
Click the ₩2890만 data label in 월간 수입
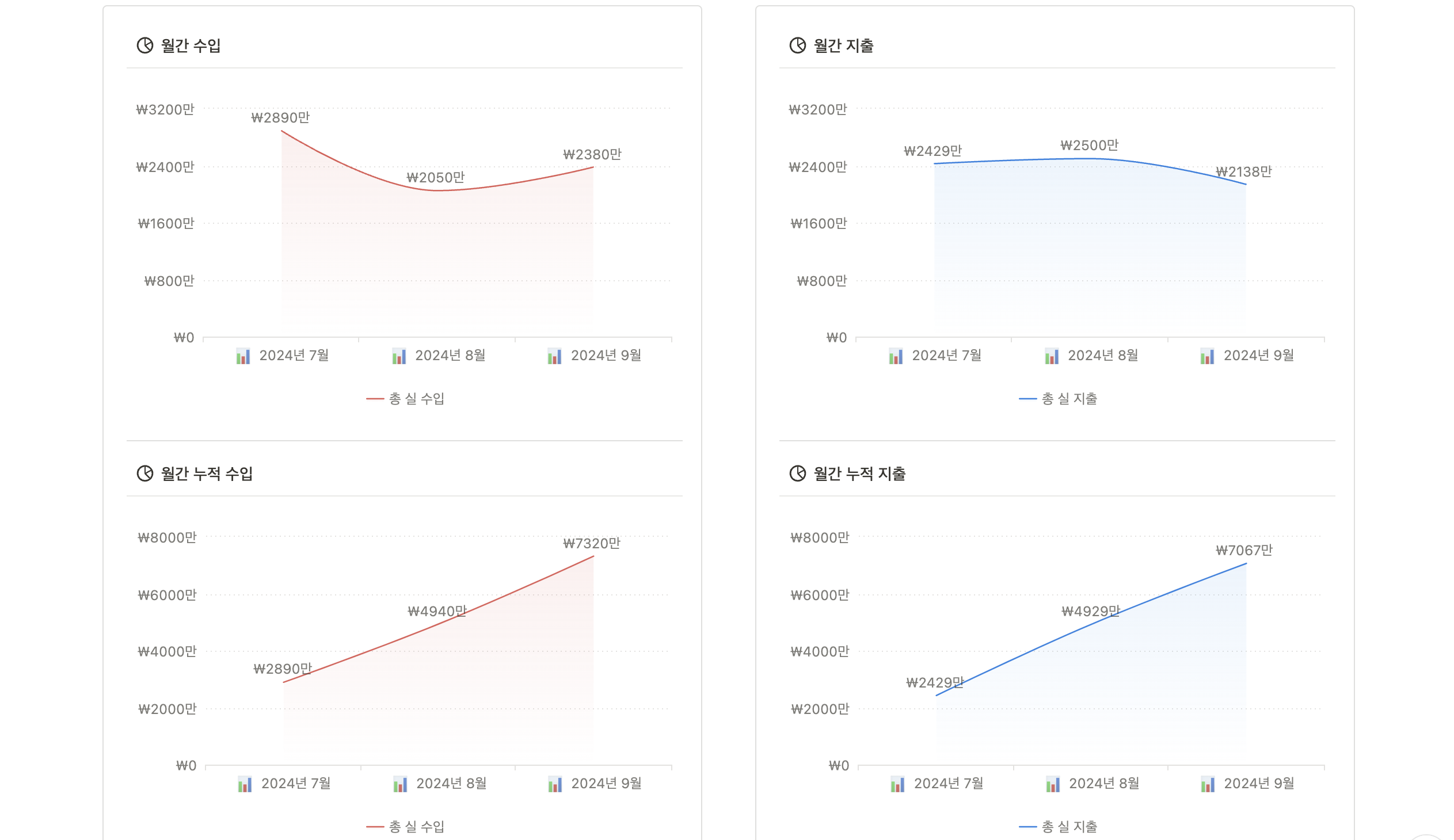280,118
